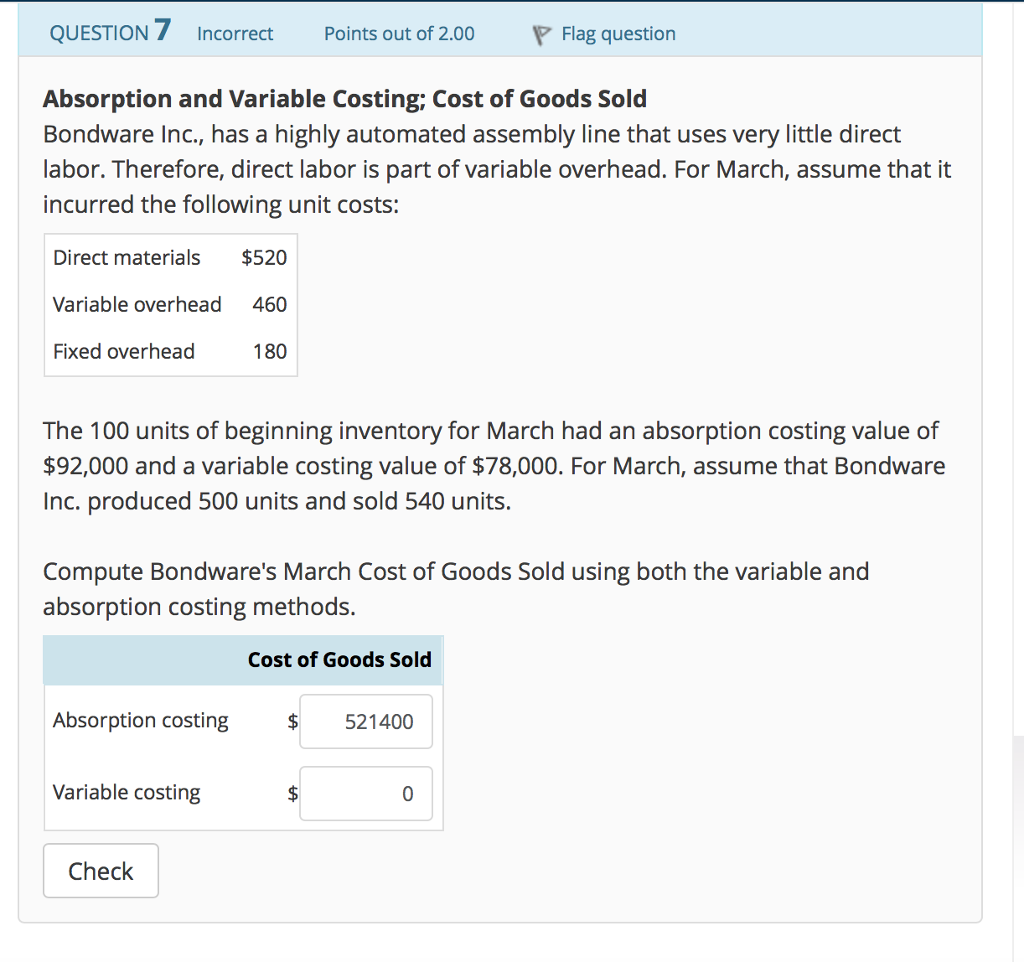Select the Flag question link
Viewport: 1024px width, 962px height.
pyautogui.click(x=617, y=33)
